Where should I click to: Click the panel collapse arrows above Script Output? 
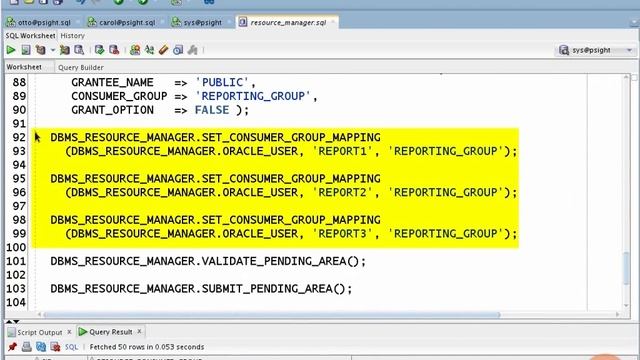(13, 322)
